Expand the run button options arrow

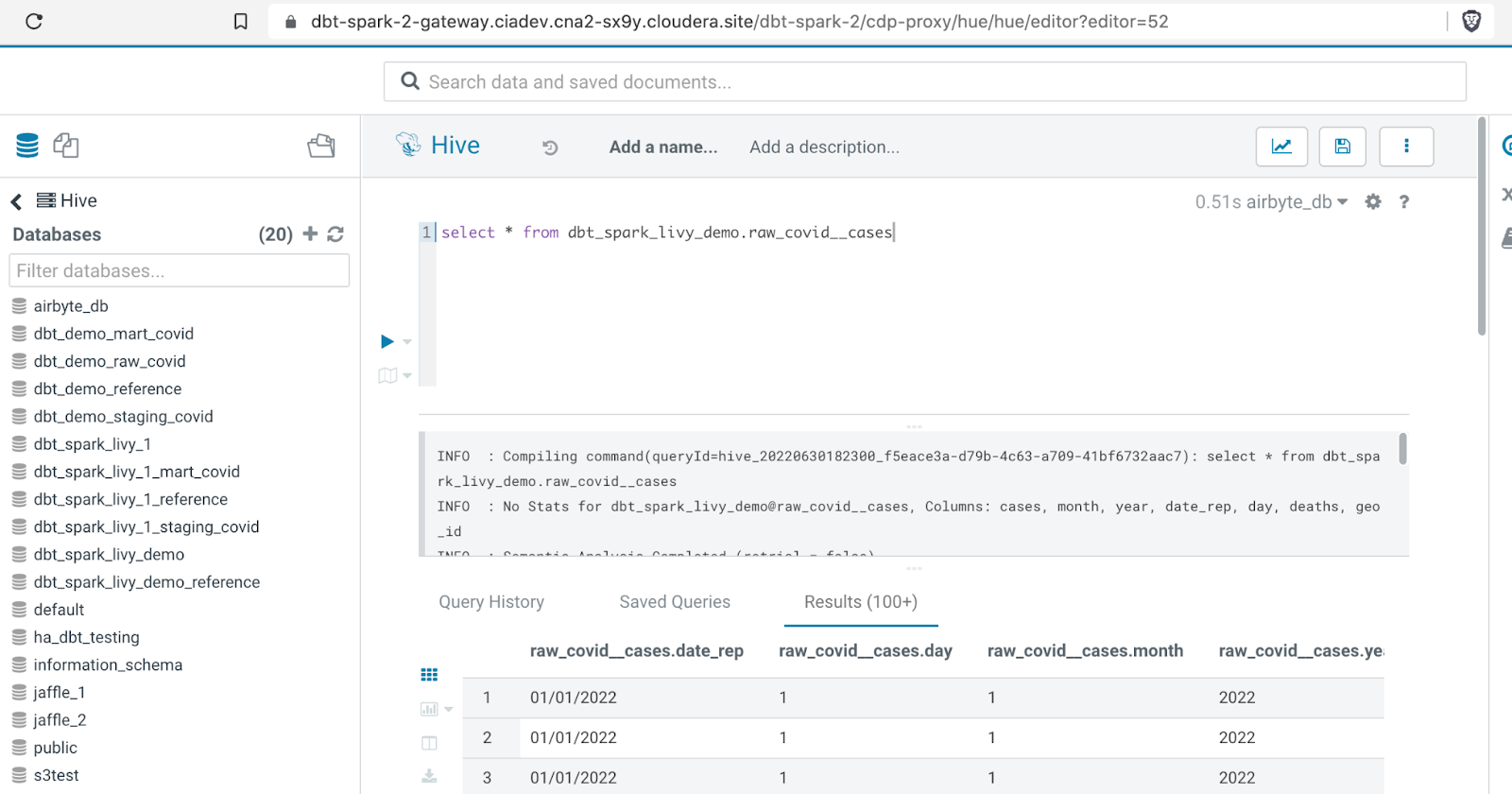[407, 341]
